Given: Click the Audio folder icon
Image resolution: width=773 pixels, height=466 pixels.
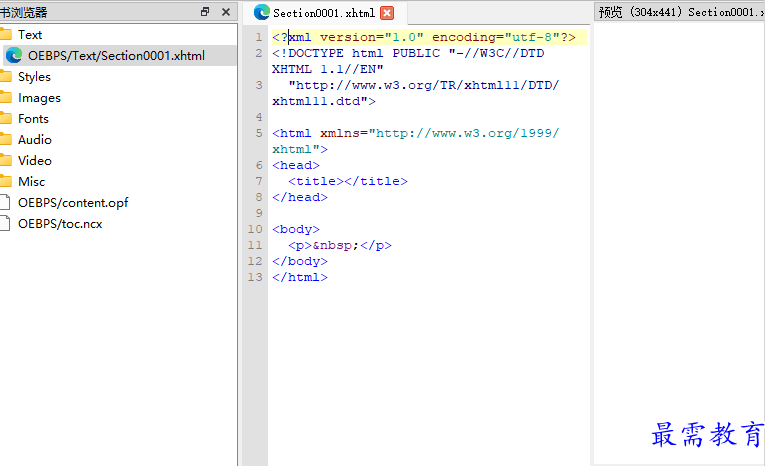Looking at the screenshot, I should coord(5,139).
